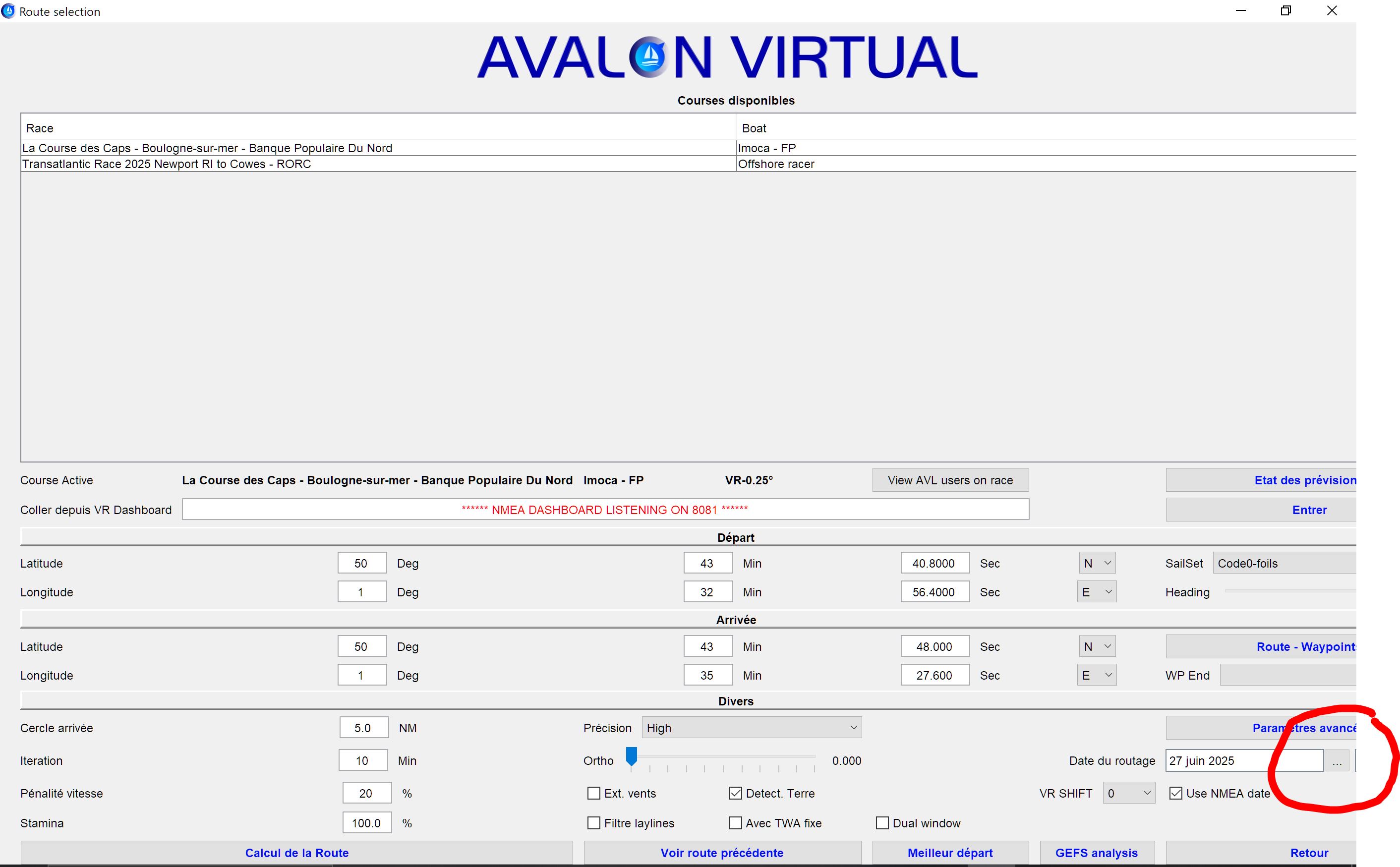
Task: Click the Cercle arrivée input field
Action: [x=363, y=728]
